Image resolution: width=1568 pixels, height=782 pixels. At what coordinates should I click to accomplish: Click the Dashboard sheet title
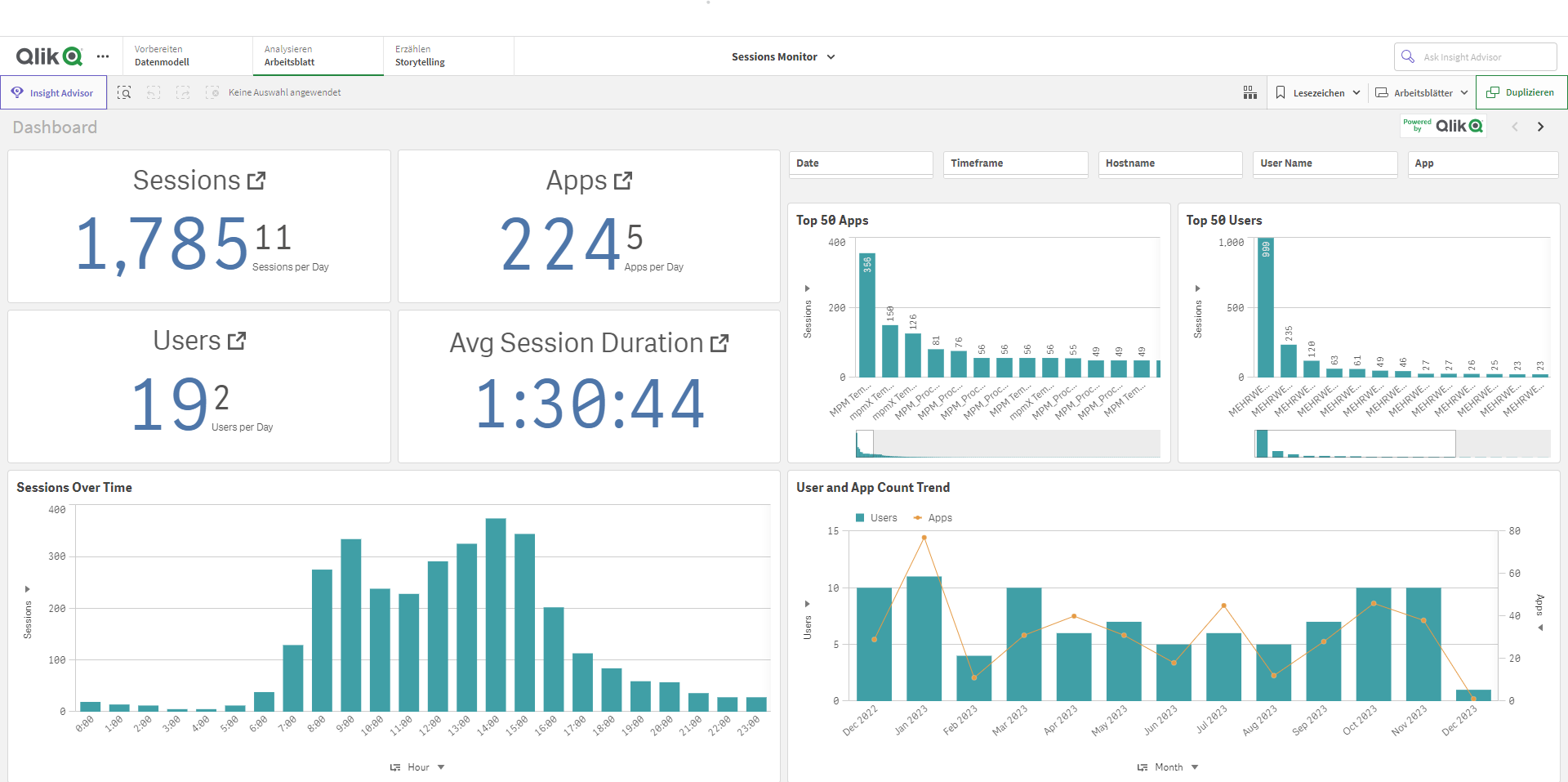click(55, 127)
